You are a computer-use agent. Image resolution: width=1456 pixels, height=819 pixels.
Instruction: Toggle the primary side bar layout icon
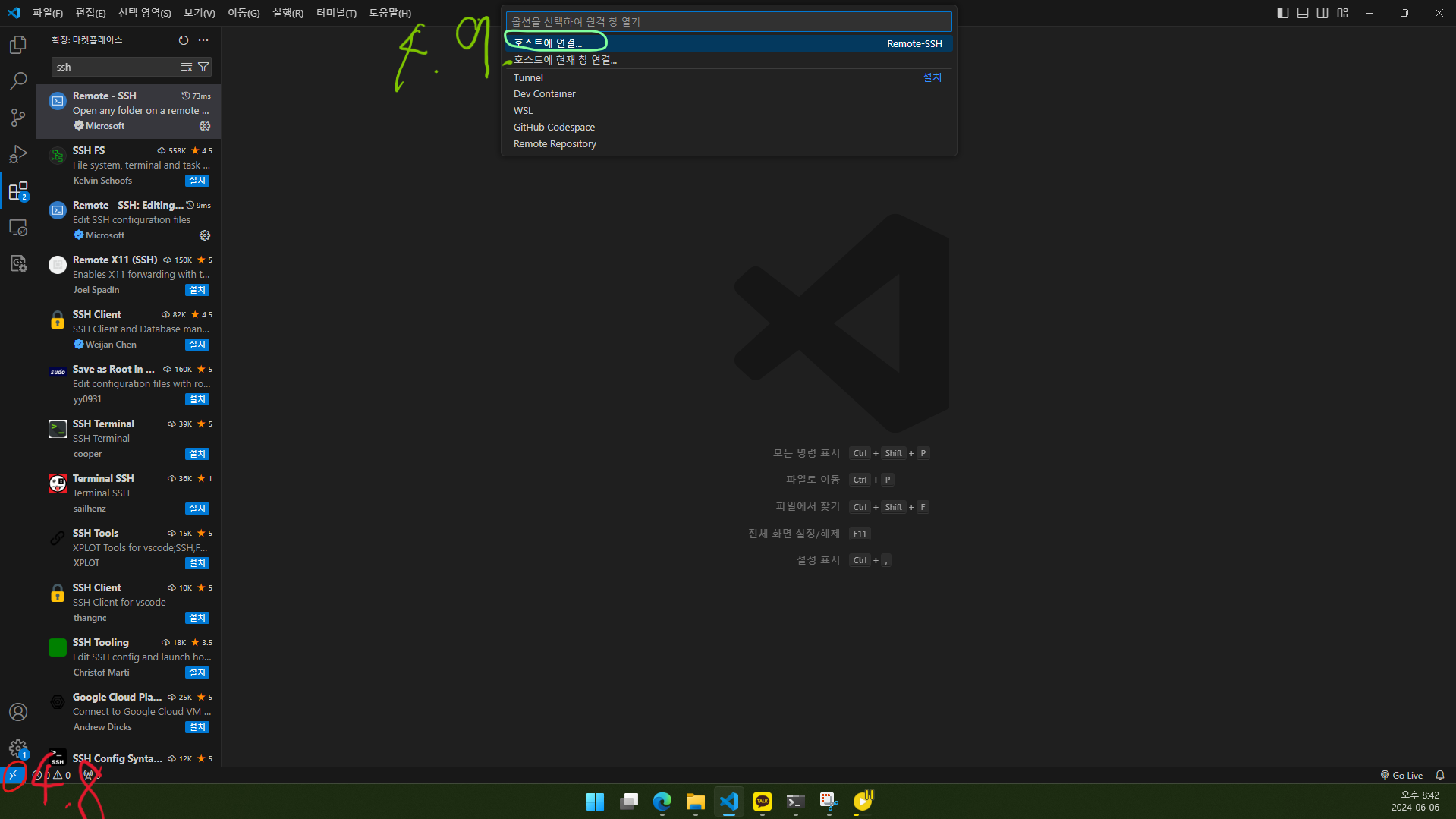1283,13
